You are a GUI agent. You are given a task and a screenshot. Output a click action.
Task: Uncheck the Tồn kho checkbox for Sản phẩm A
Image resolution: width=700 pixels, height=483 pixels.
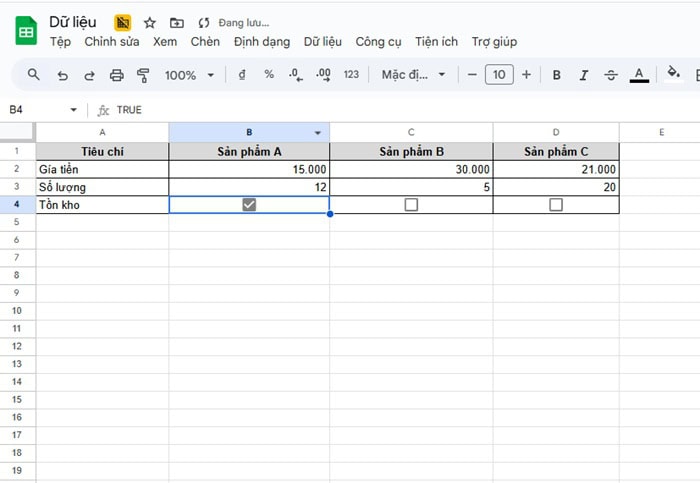click(x=249, y=204)
